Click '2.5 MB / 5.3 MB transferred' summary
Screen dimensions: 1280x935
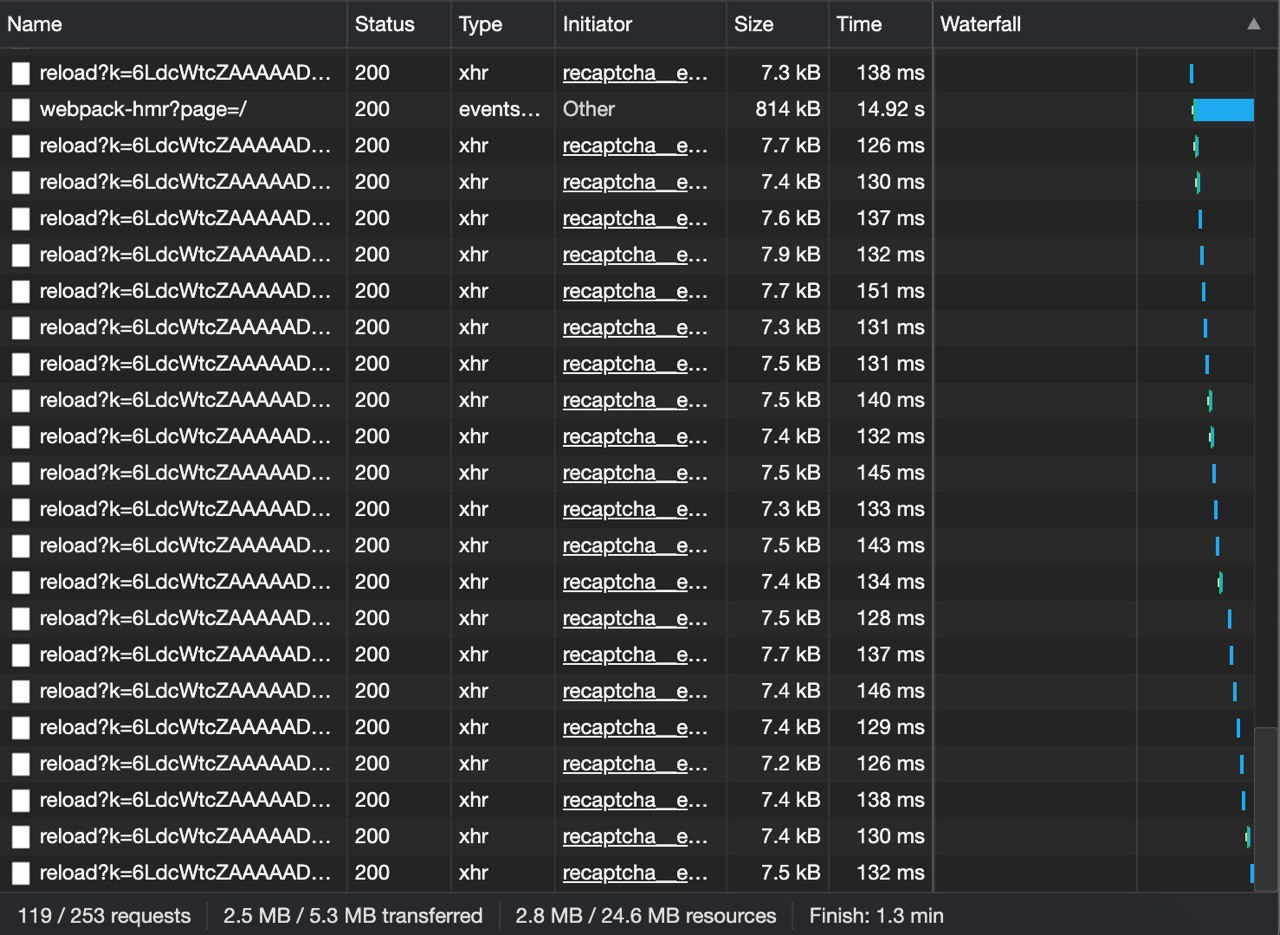tap(353, 915)
